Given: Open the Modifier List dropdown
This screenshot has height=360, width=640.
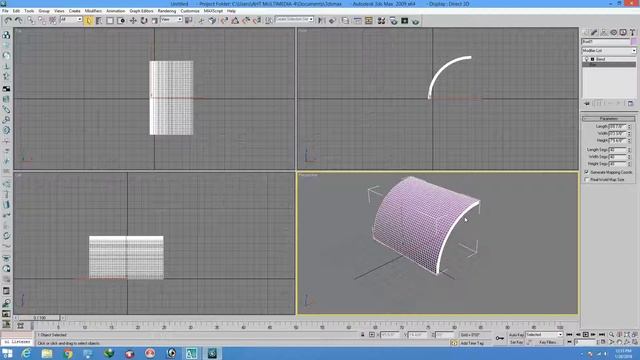Looking at the screenshot, I should pos(609,51).
